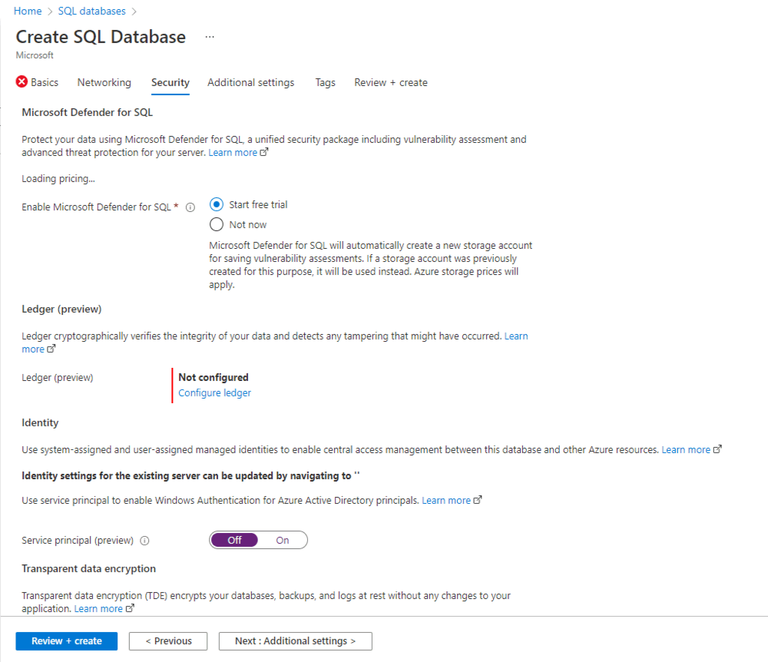Switch to the Basics tab
Screen dimensions: 768x662
pos(44,82)
